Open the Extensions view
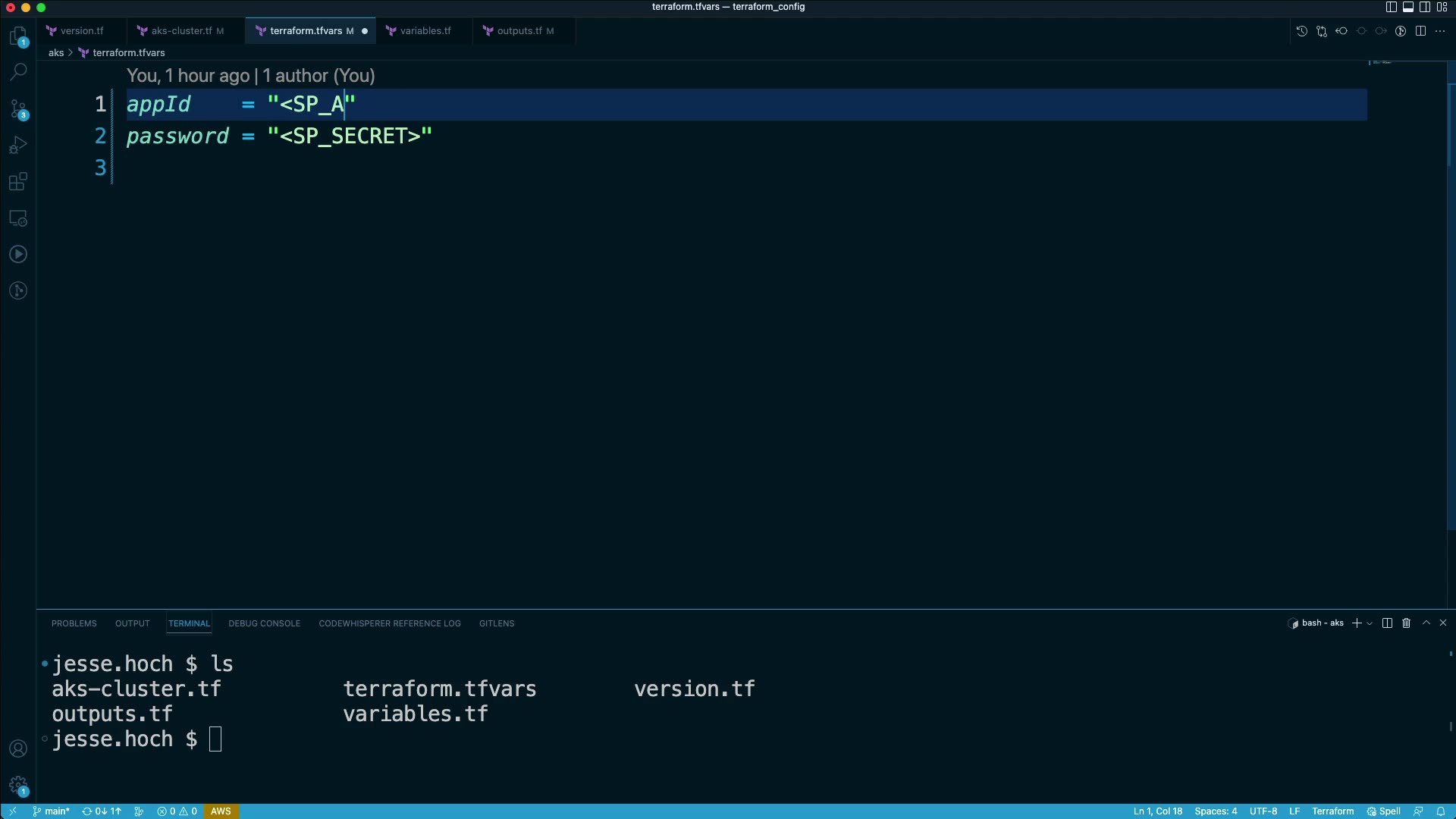 (18, 182)
